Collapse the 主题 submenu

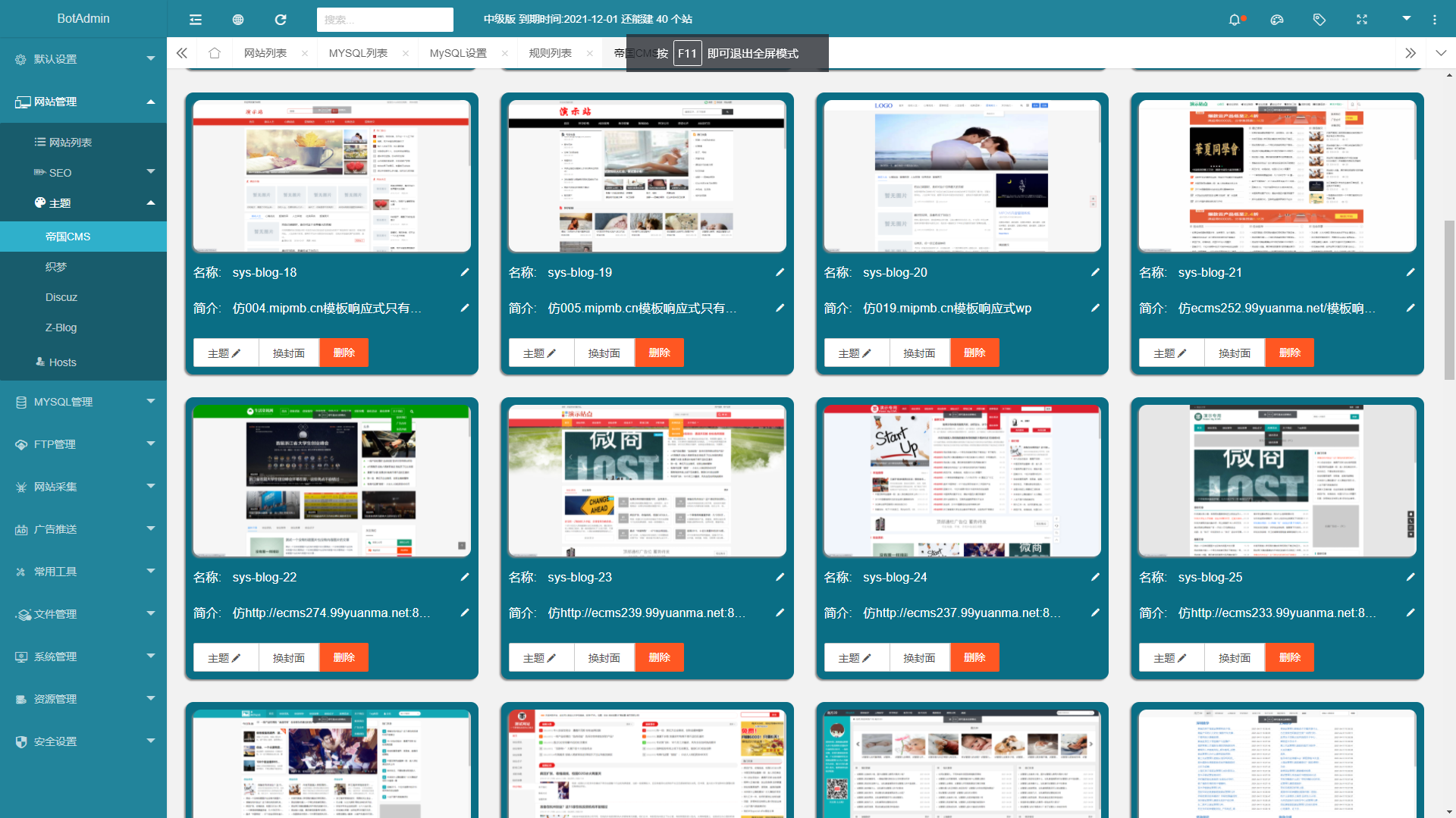point(83,203)
